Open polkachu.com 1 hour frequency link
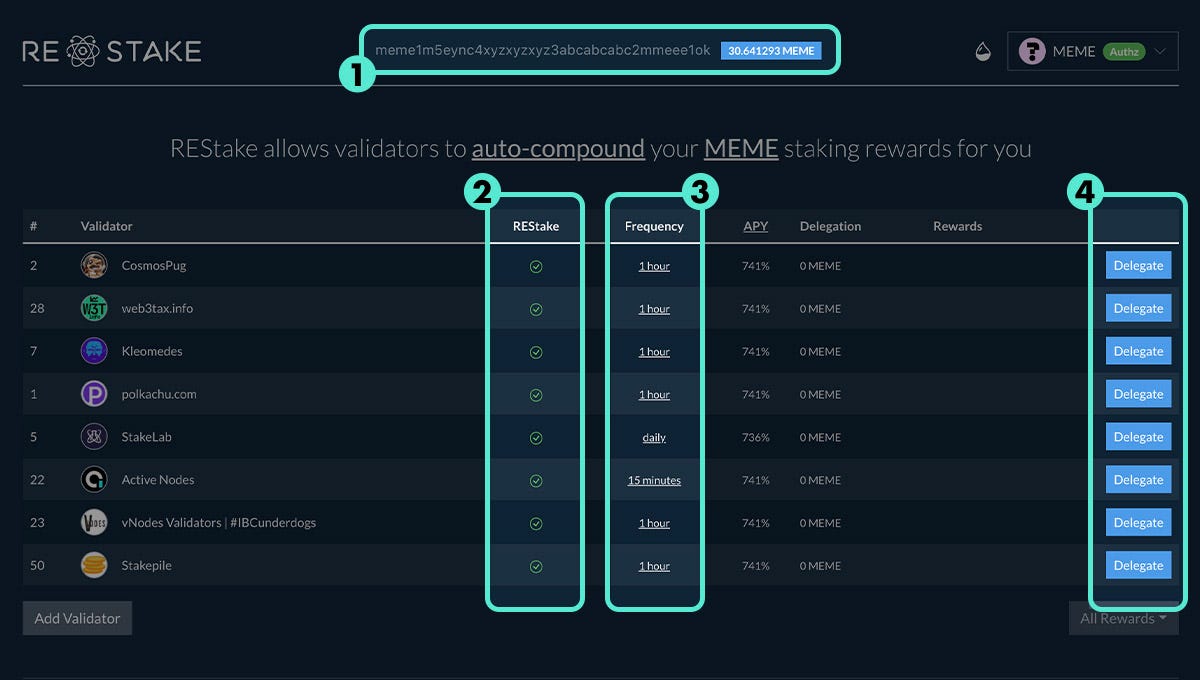The width and height of the screenshot is (1200, 680). pos(654,395)
